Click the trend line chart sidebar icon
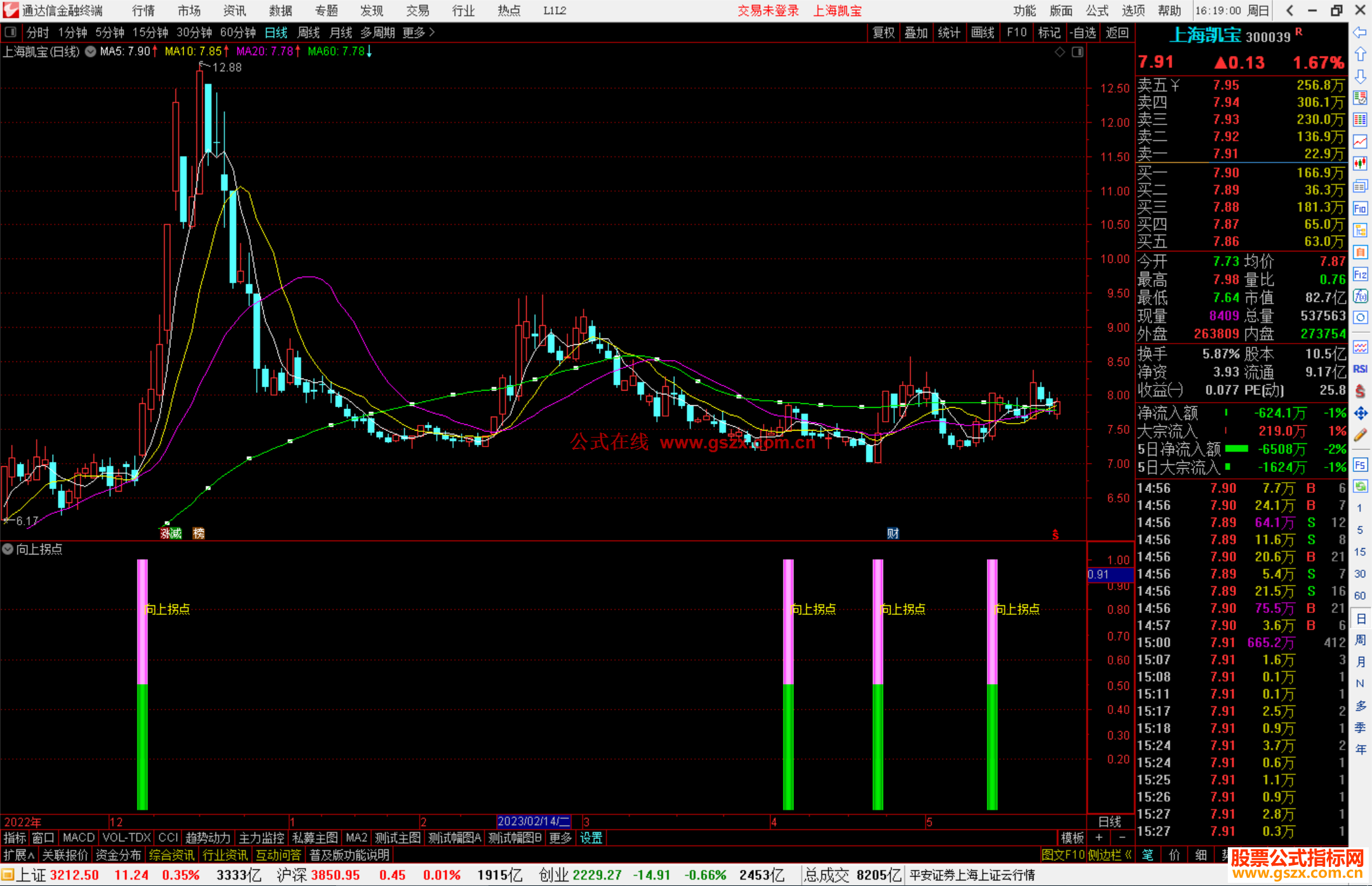 tap(1360, 142)
